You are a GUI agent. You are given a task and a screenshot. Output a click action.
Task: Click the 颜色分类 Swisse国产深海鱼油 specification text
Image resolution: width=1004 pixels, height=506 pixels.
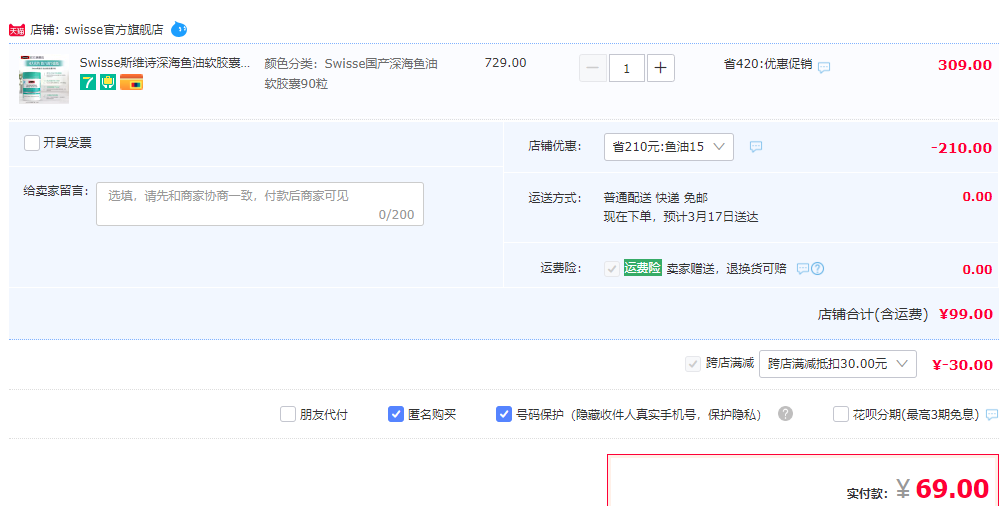click(x=351, y=74)
